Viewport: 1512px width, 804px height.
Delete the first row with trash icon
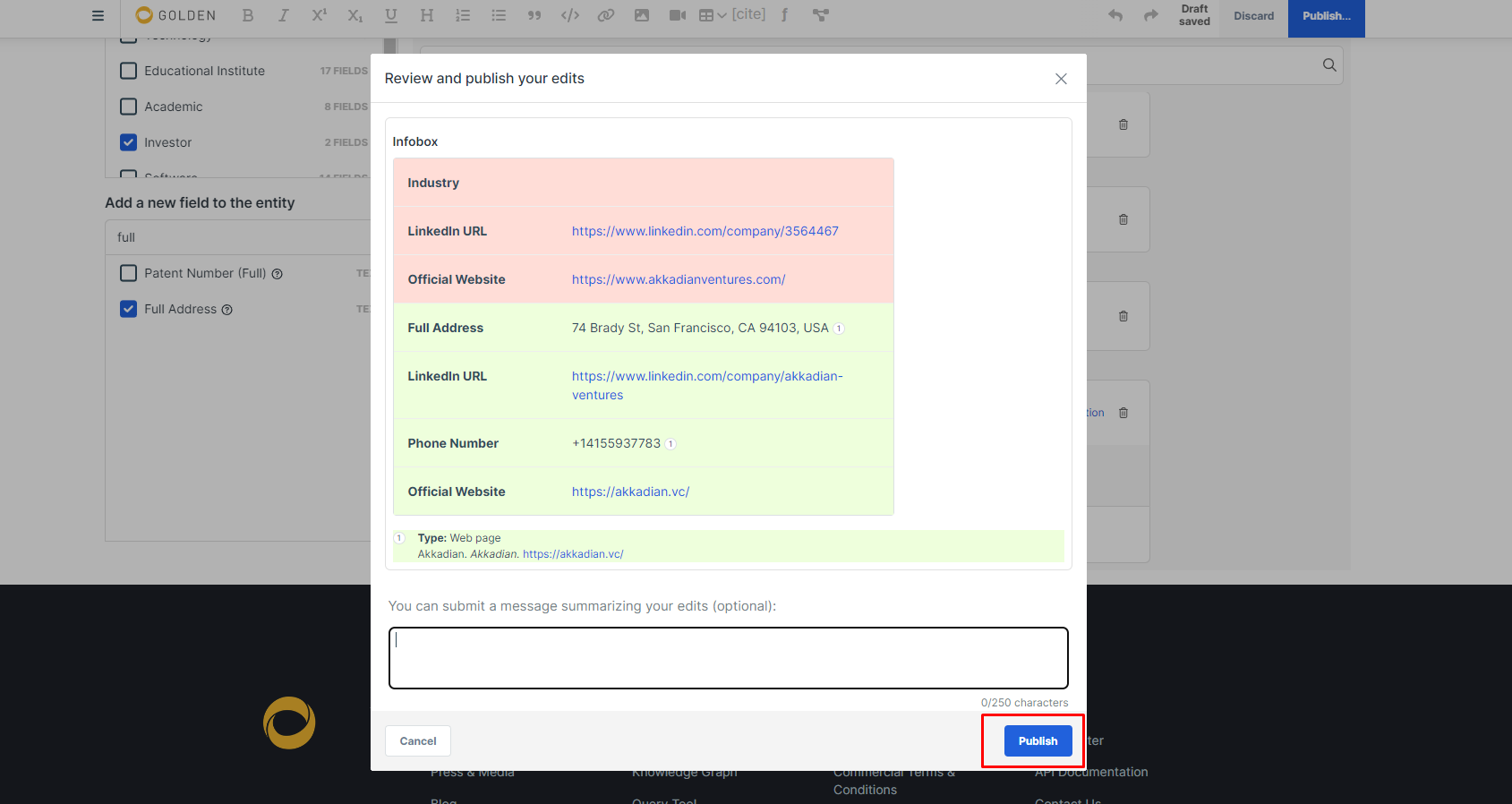click(1123, 124)
